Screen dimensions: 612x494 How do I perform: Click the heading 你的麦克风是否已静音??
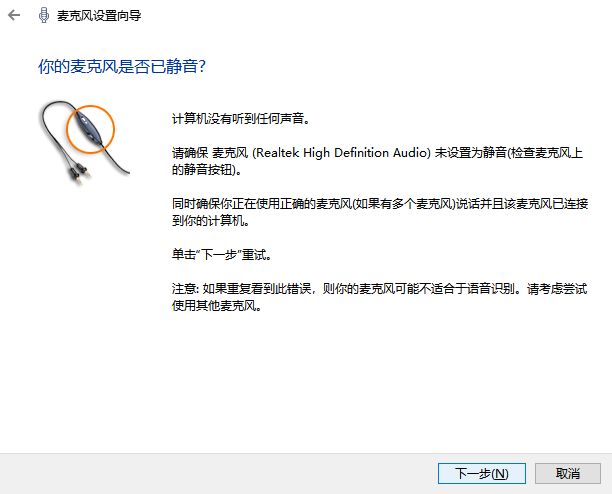coord(121,66)
